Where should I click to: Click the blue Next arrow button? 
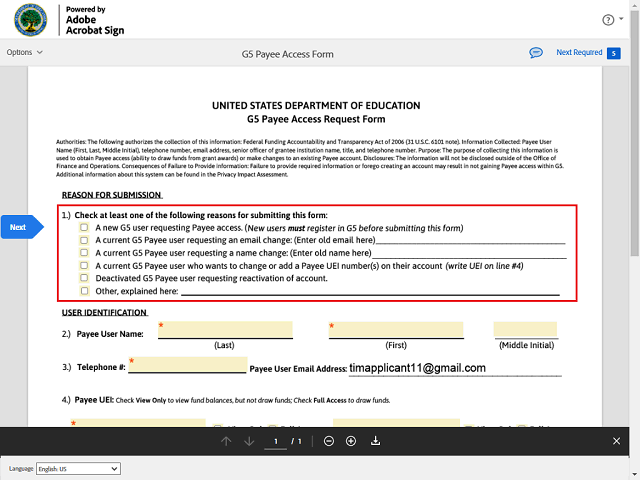21,227
